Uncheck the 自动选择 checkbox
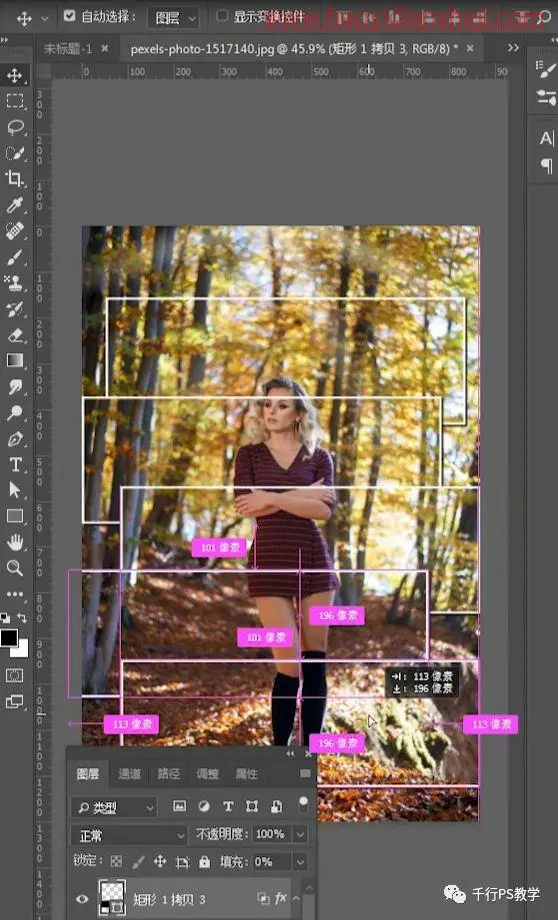This screenshot has height=920, width=558. pos(70,16)
